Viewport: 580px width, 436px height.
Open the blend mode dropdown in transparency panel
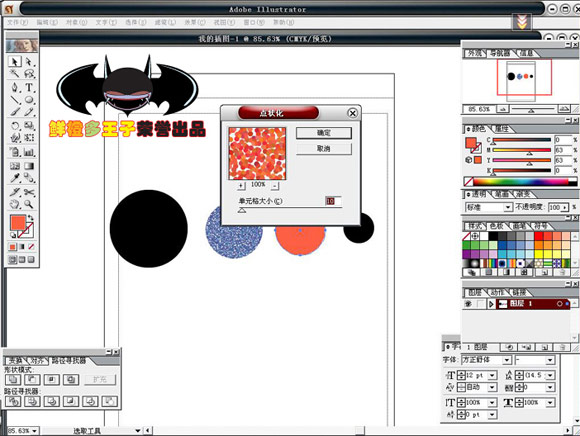click(x=488, y=207)
